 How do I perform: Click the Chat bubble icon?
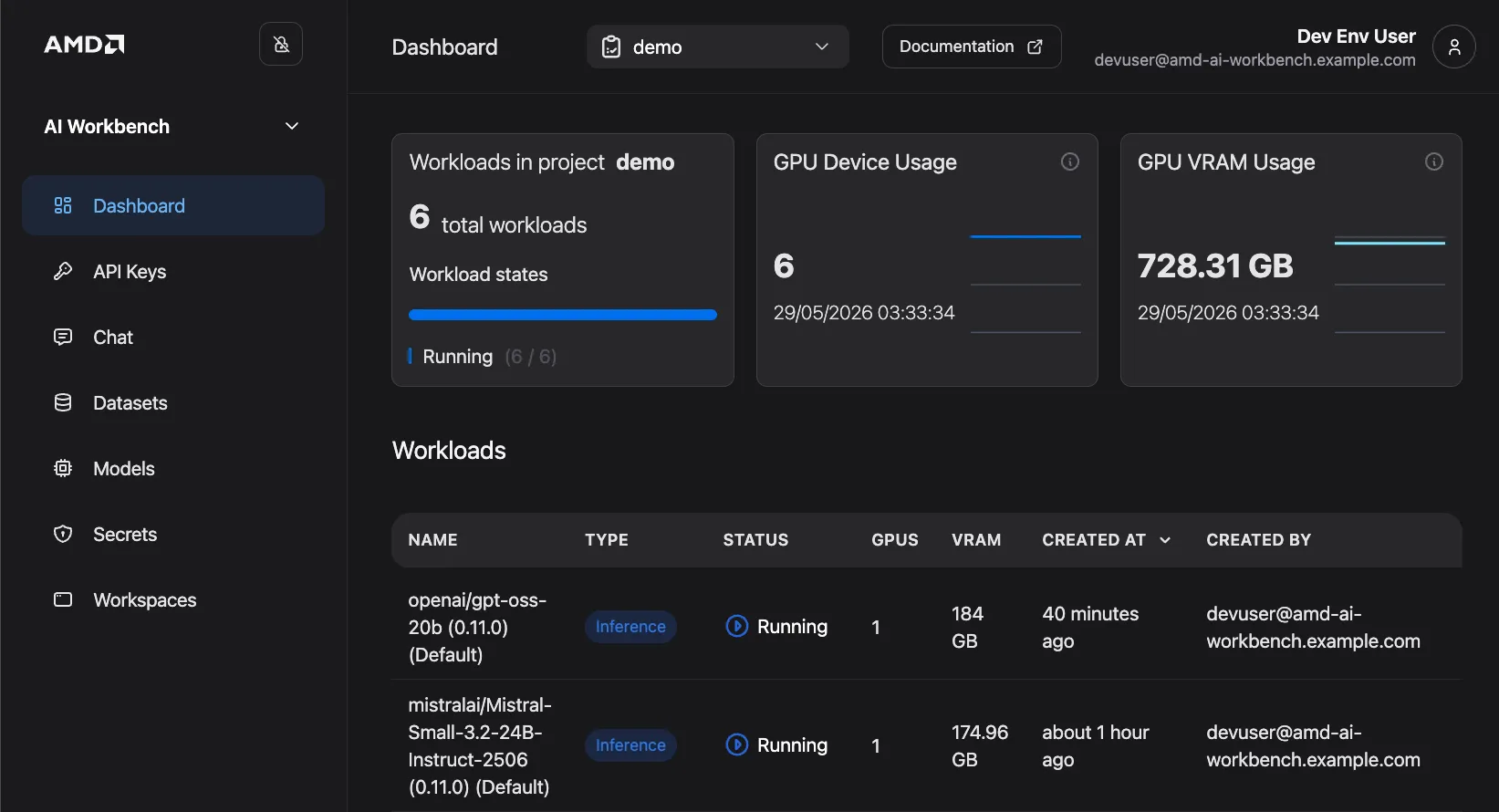coord(63,337)
